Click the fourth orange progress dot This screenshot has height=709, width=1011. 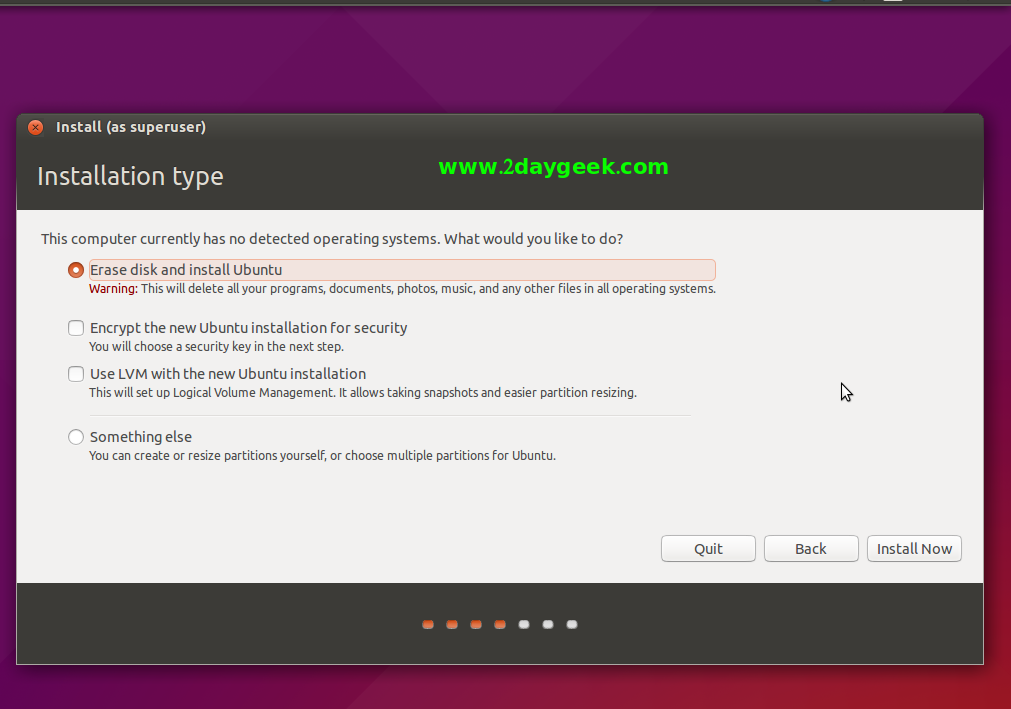[500, 625]
